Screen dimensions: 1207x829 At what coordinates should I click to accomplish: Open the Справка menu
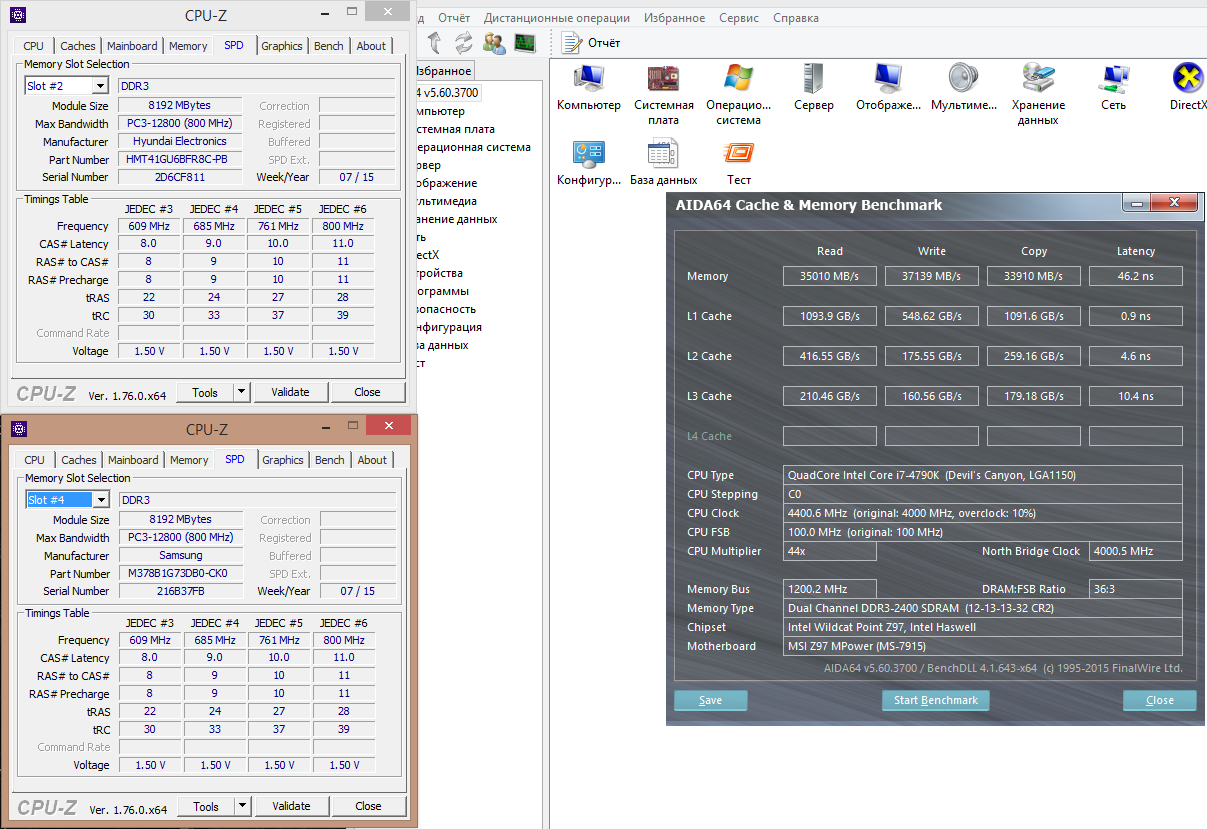(796, 18)
